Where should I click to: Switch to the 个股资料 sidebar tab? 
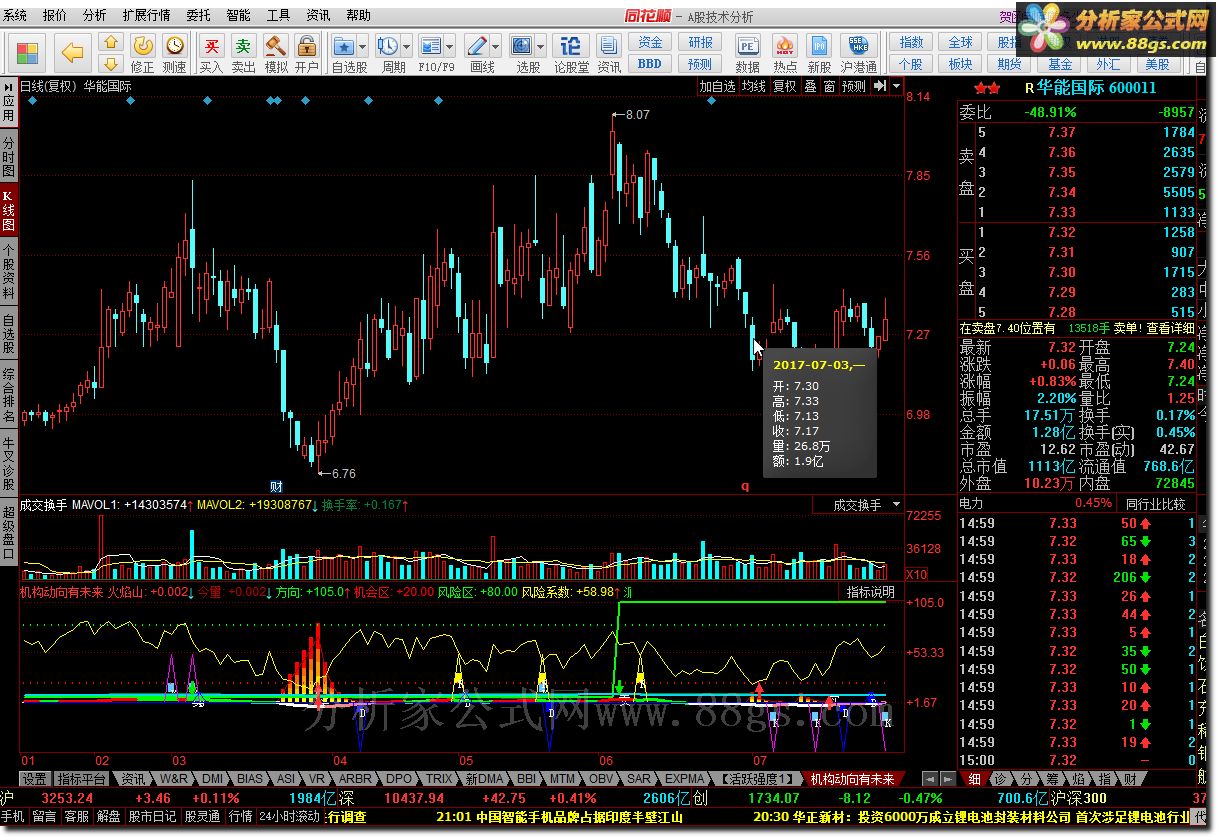tap(8, 271)
